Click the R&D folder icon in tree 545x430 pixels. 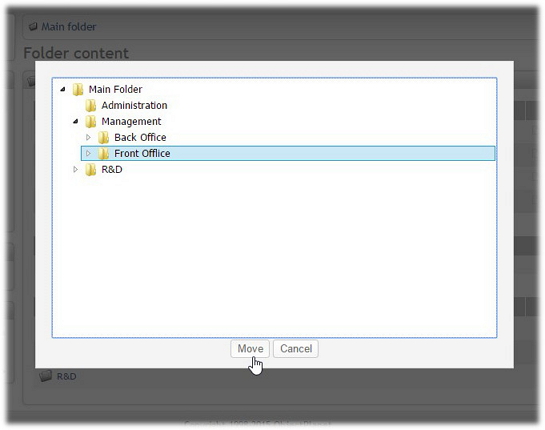coord(91,169)
